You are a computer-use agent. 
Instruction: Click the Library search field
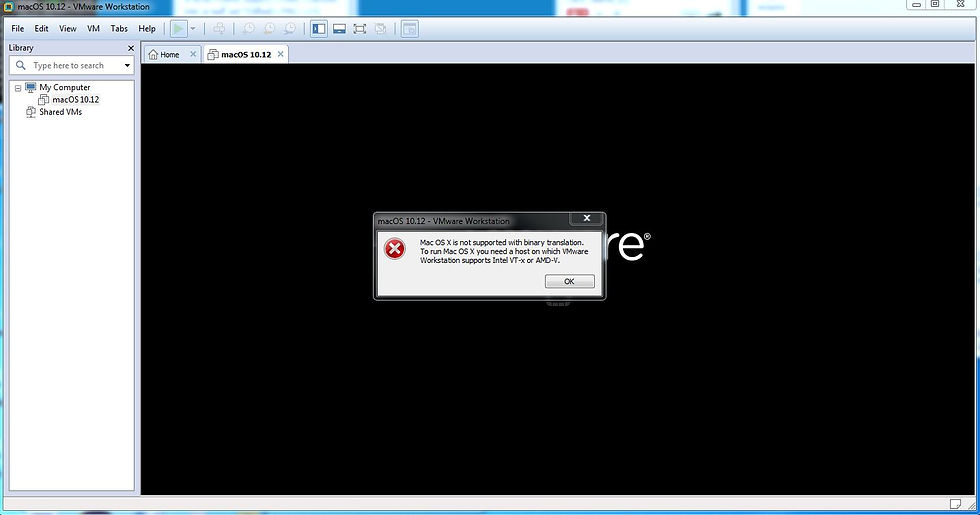(69, 65)
